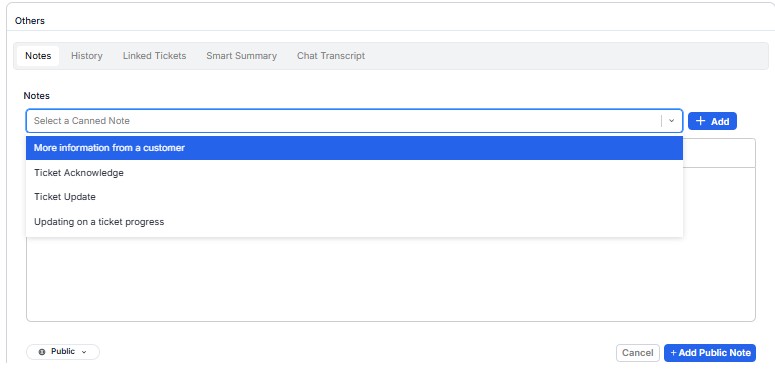Click inside the notes text area

click(x=390, y=279)
